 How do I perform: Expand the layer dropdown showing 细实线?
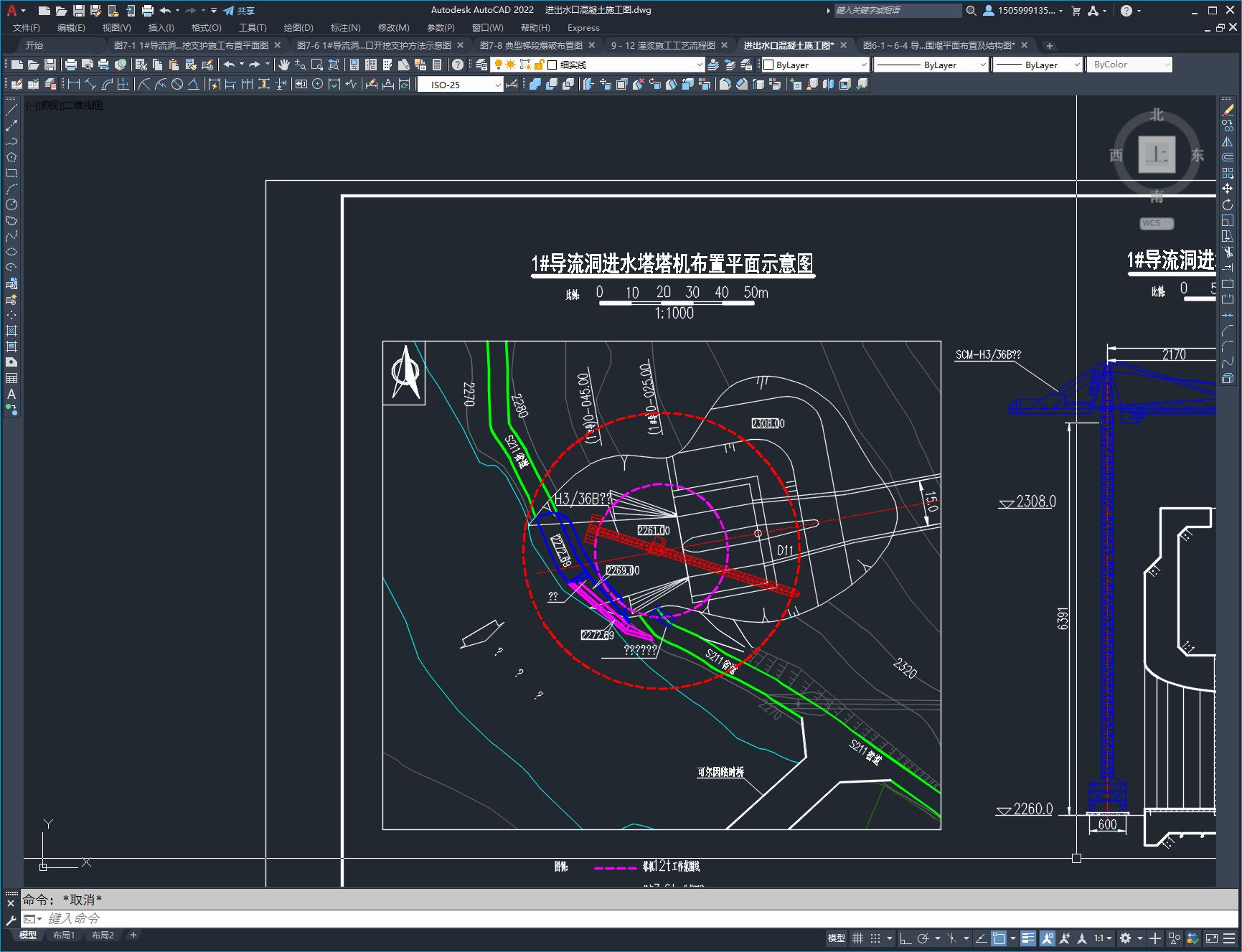699,65
